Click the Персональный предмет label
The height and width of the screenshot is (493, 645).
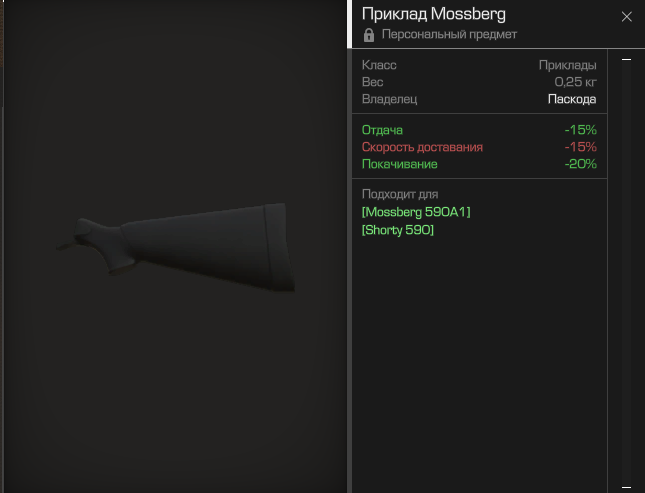[x=449, y=35]
